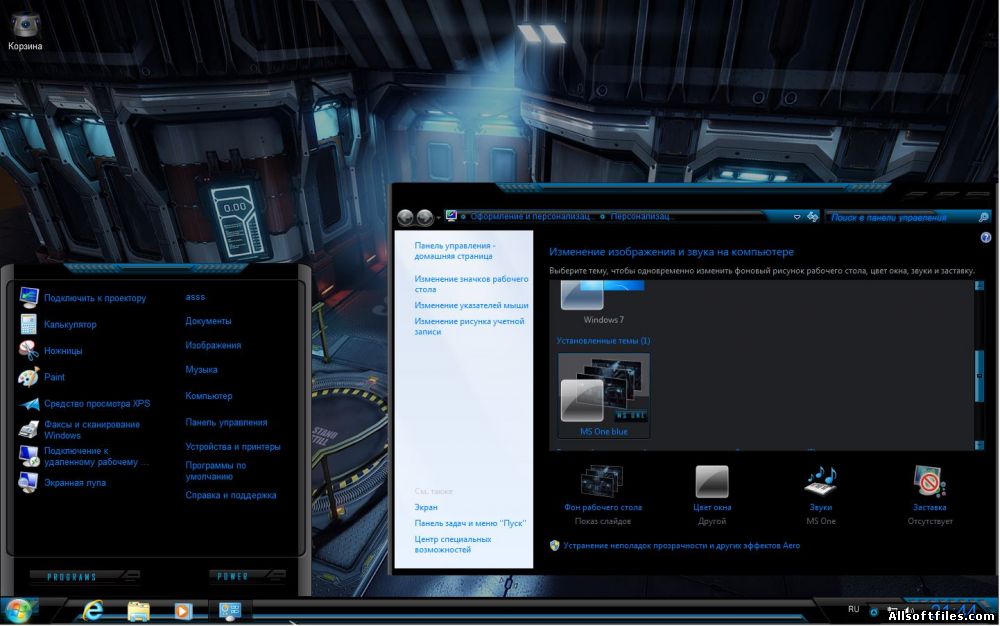
Task: Launch Ножницы snipping tool icon
Action: [28, 351]
